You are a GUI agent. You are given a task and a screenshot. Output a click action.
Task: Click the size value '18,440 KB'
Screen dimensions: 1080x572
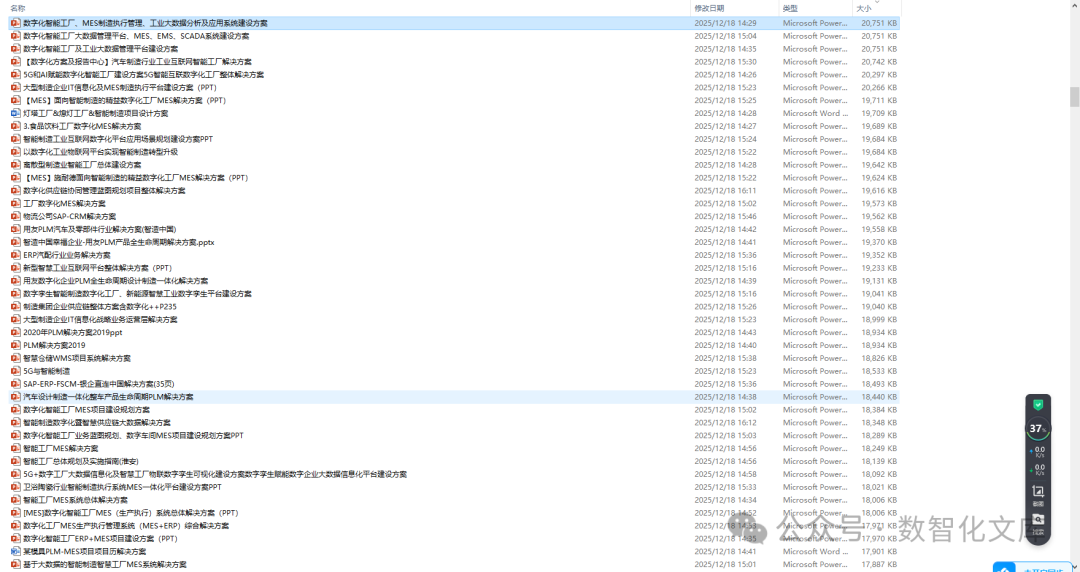[x=879, y=397]
